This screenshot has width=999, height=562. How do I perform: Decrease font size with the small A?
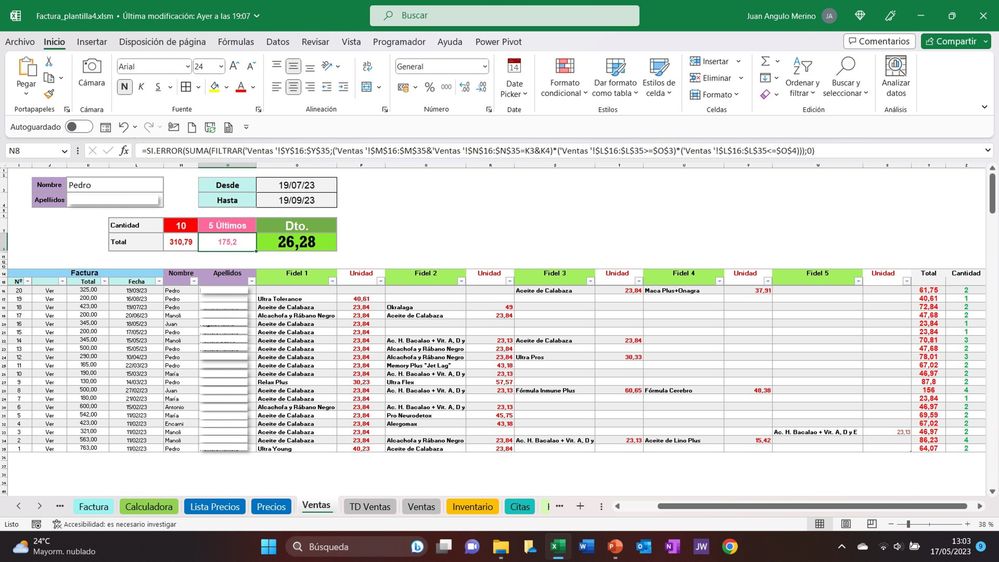point(251,66)
